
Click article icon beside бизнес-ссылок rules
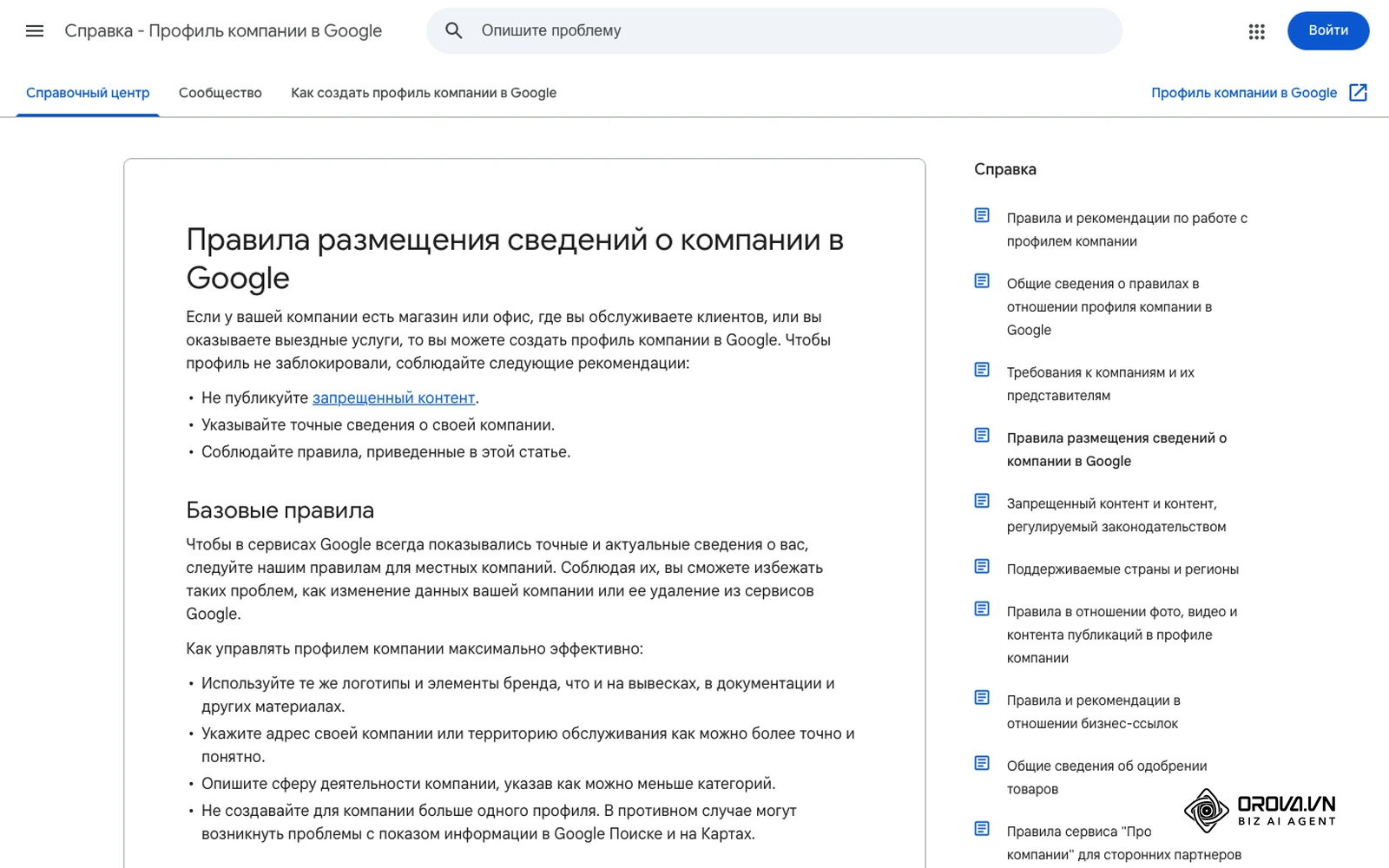982,698
